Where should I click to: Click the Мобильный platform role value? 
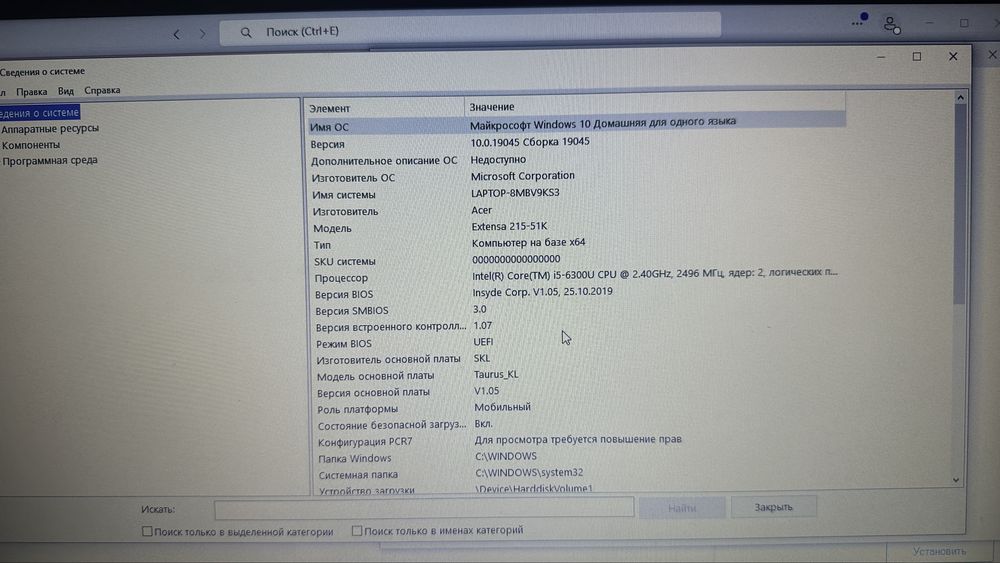[x=503, y=407]
